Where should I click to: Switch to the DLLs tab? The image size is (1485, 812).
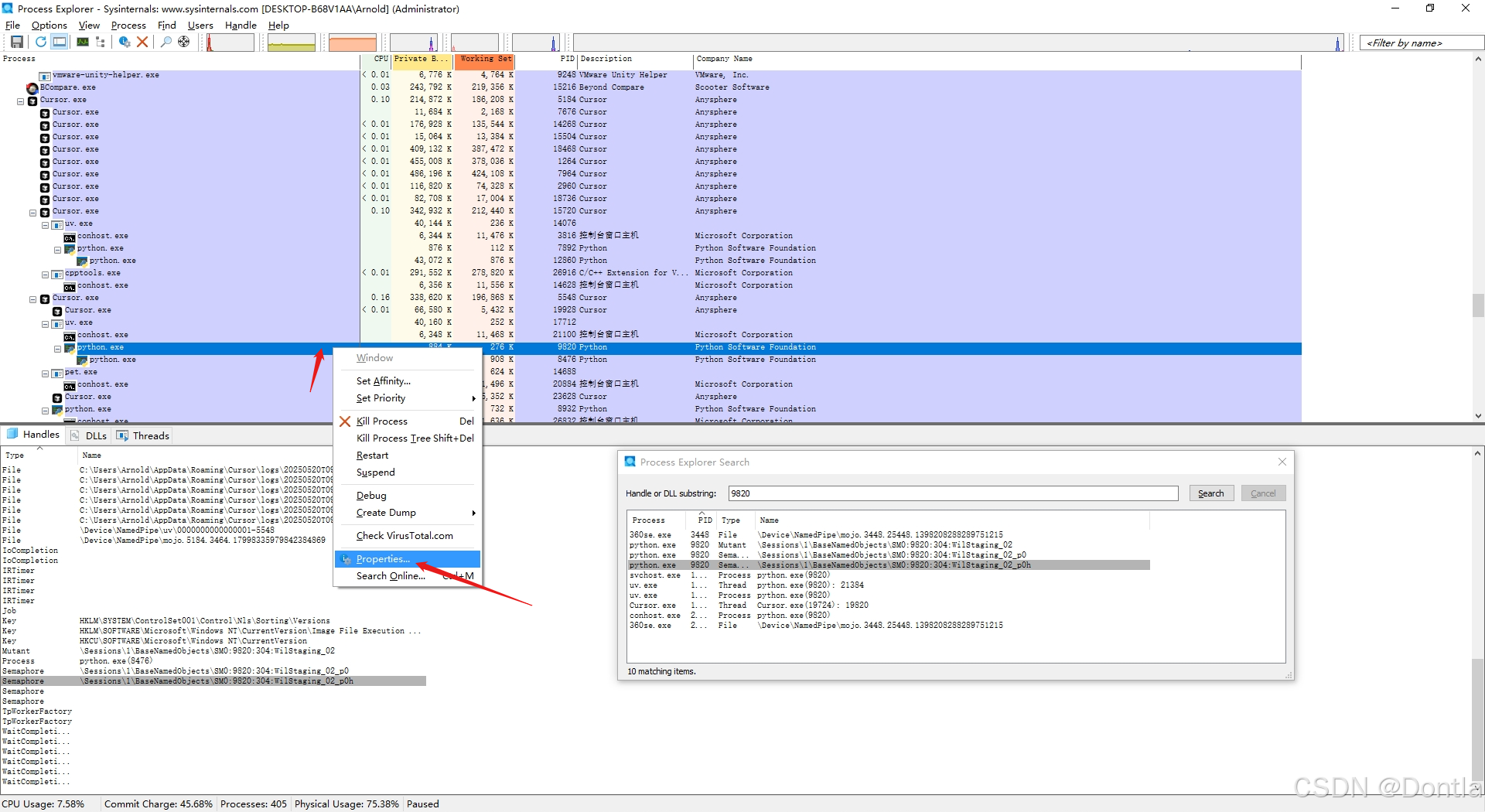[89, 435]
